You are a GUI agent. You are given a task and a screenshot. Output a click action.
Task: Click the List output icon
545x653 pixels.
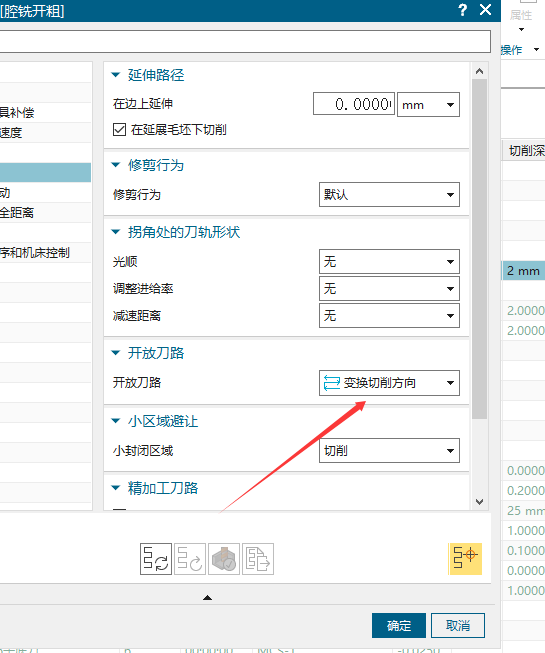[x=258, y=559]
